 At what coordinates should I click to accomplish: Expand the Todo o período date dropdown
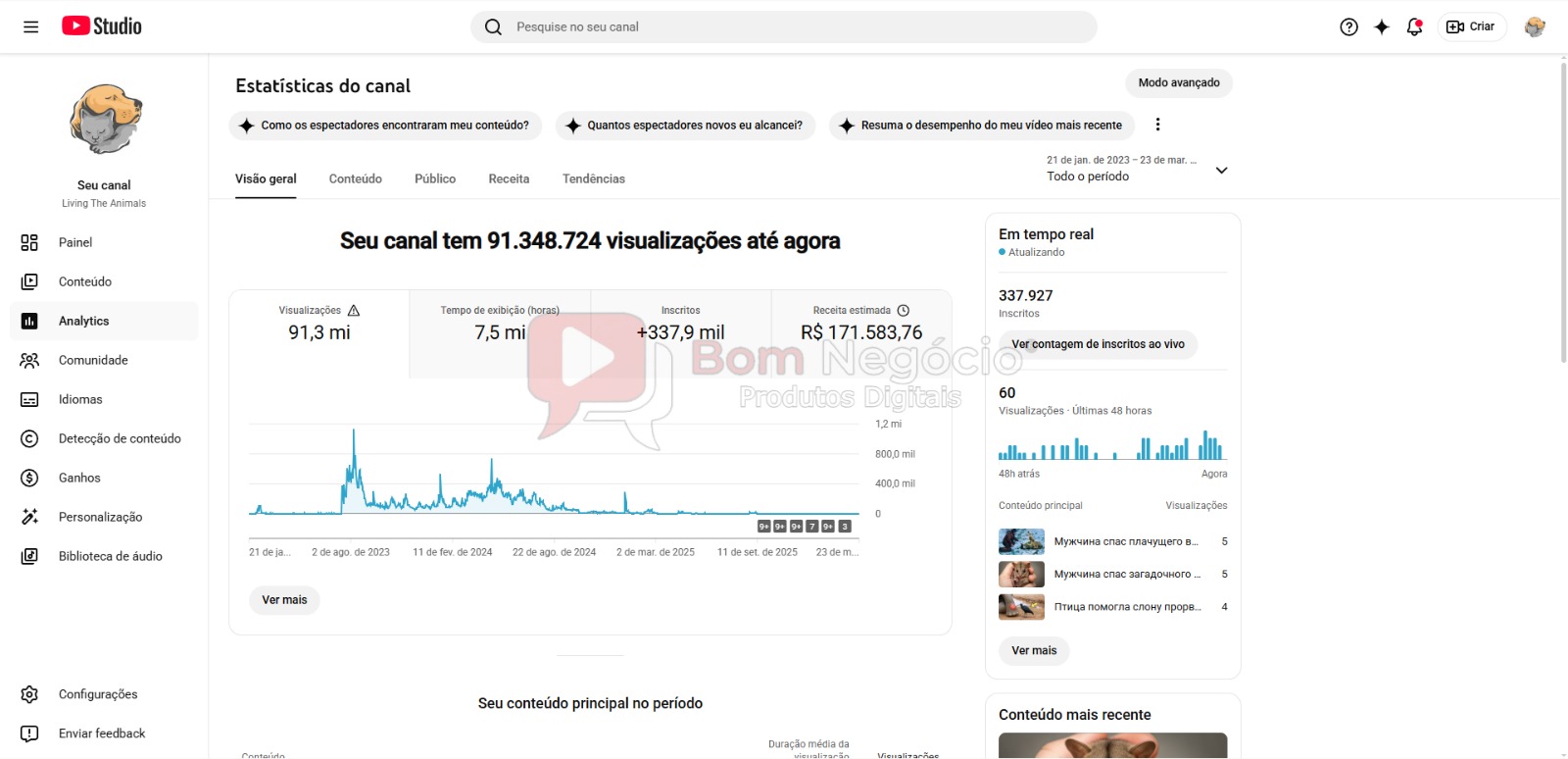coord(1221,171)
